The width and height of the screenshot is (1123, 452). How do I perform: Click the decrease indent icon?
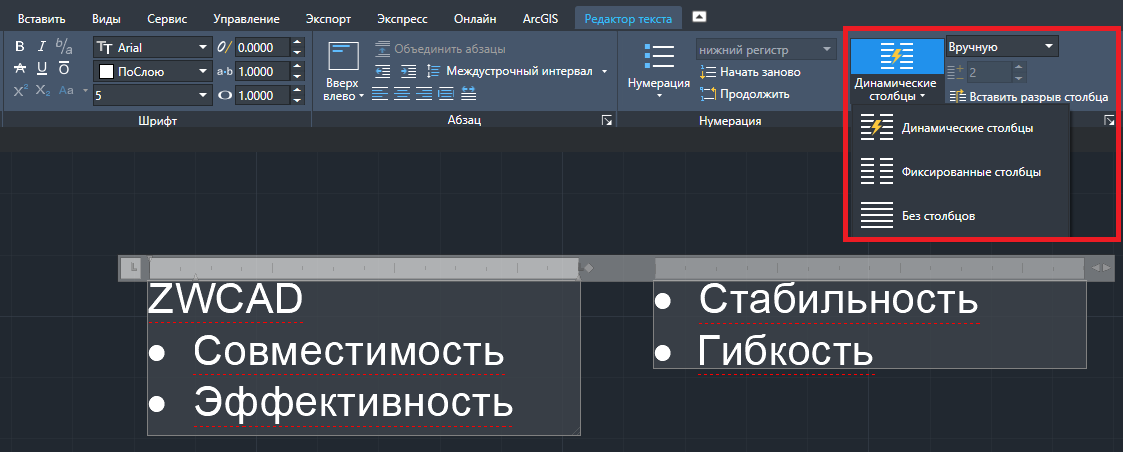[x=382, y=71]
